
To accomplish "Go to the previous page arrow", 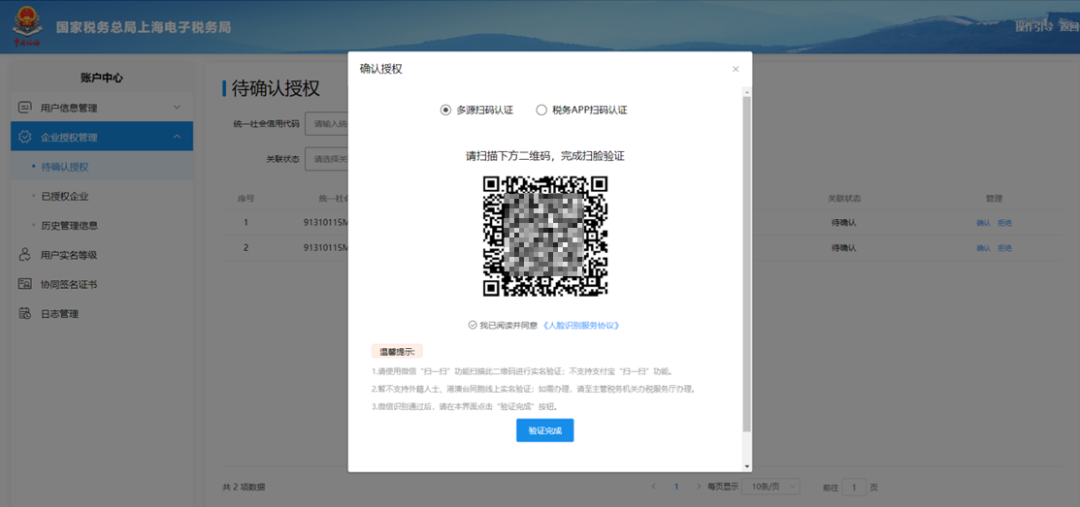I will (x=654, y=486).
